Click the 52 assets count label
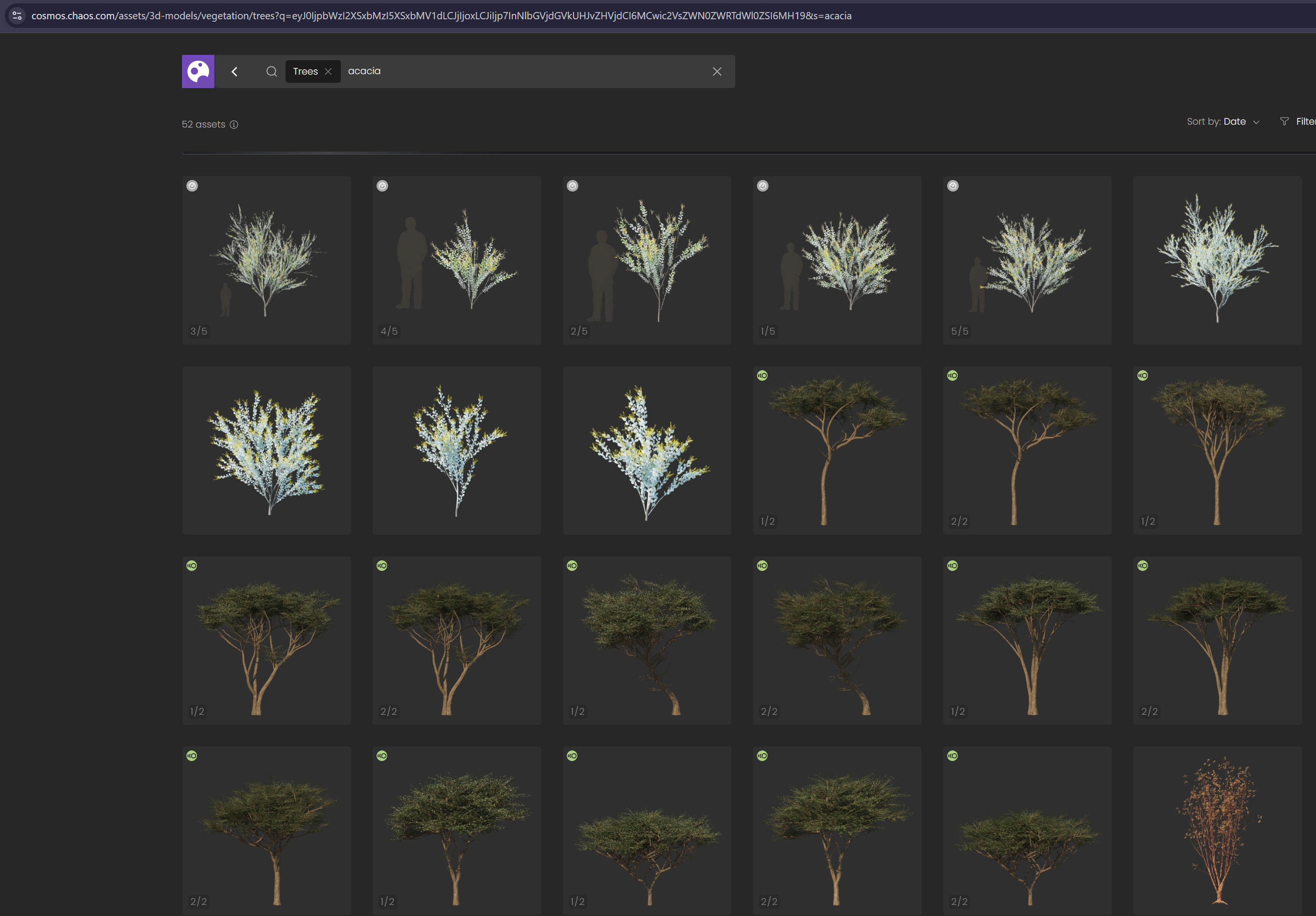 [204, 125]
